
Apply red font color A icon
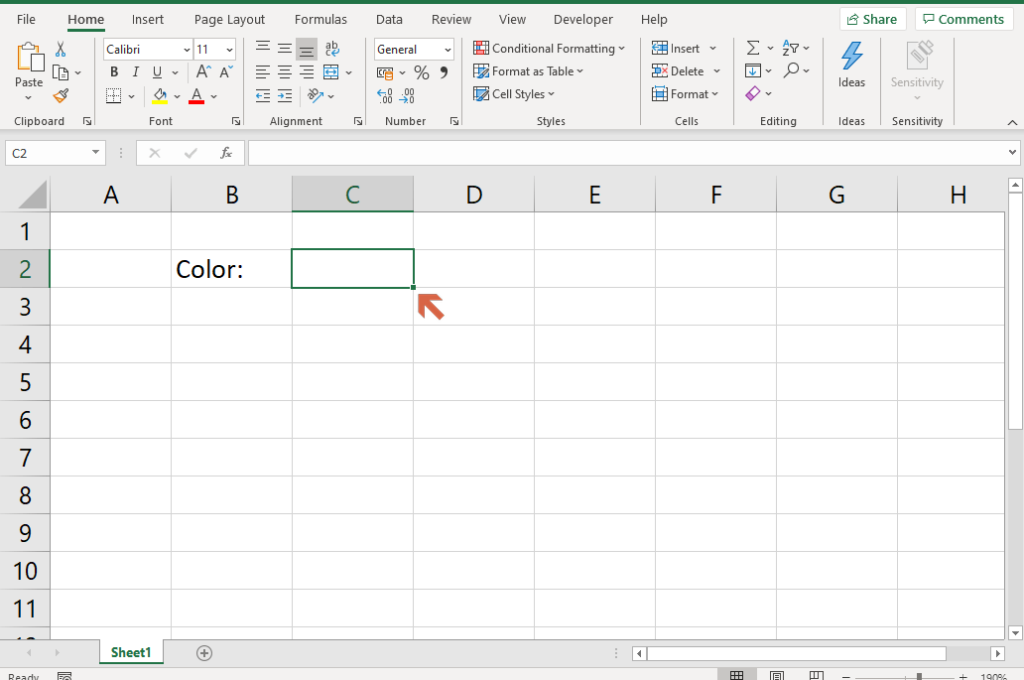[x=197, y=96]
